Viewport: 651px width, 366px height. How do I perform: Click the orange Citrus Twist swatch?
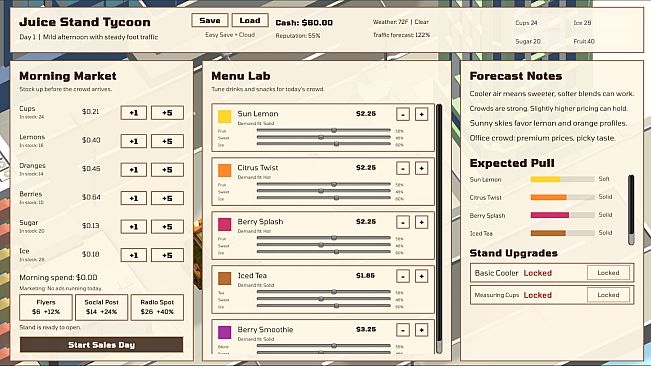point(225,171)
